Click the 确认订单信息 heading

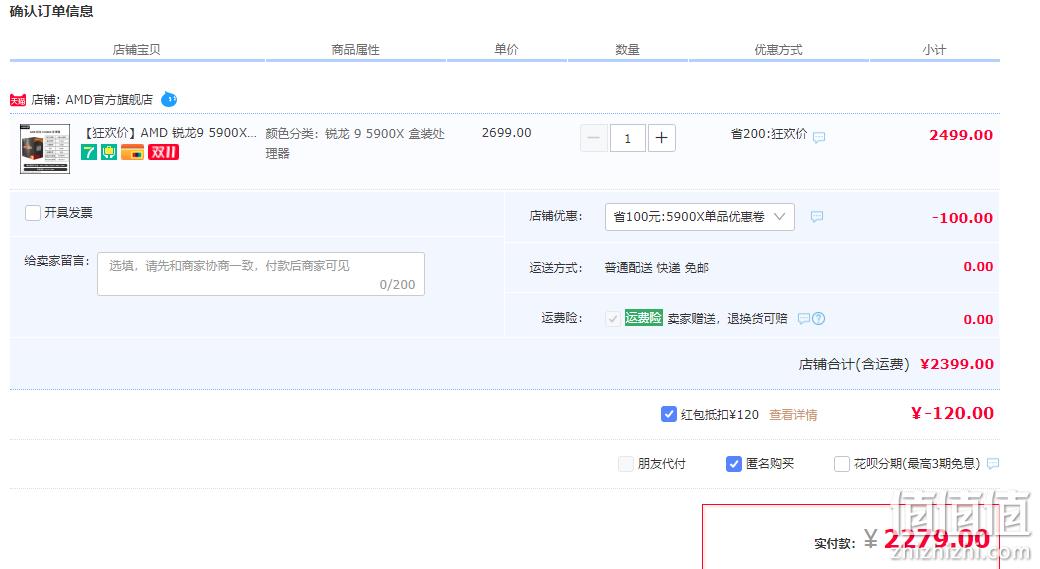(x=52, y=11)
